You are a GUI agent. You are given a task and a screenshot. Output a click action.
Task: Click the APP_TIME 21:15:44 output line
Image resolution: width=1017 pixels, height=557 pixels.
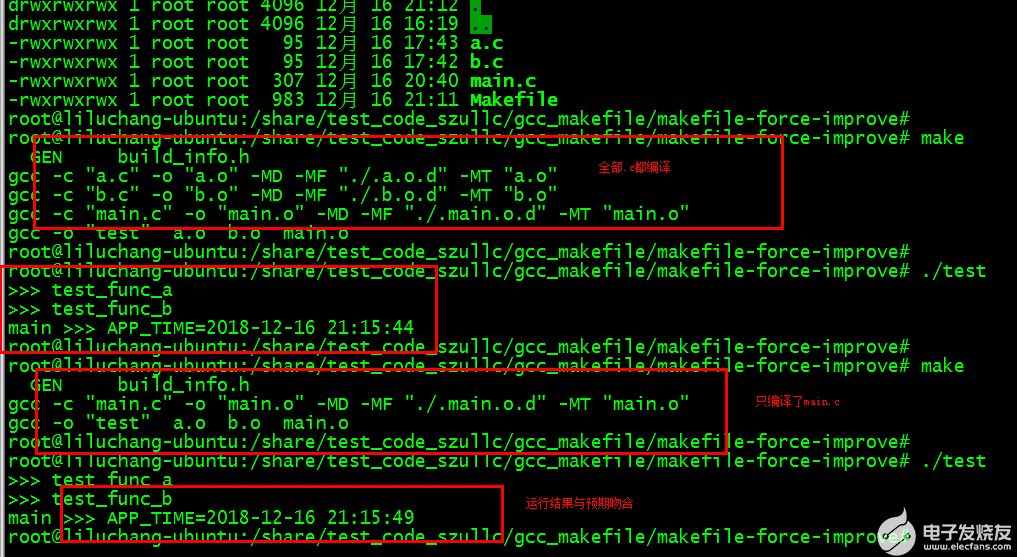[211, 327]
